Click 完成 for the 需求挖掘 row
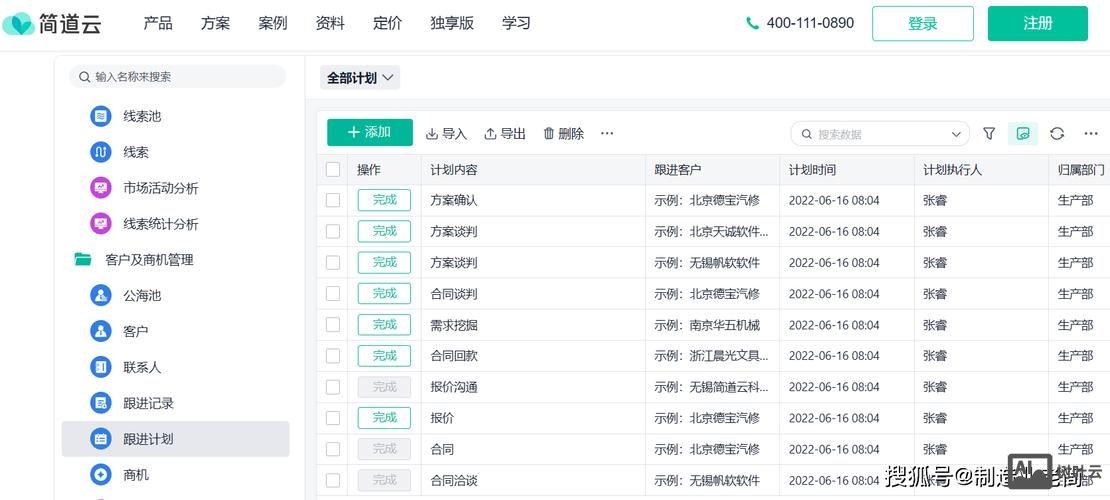The width and height of the screenshot is (1110, 500). click(384, 325)
